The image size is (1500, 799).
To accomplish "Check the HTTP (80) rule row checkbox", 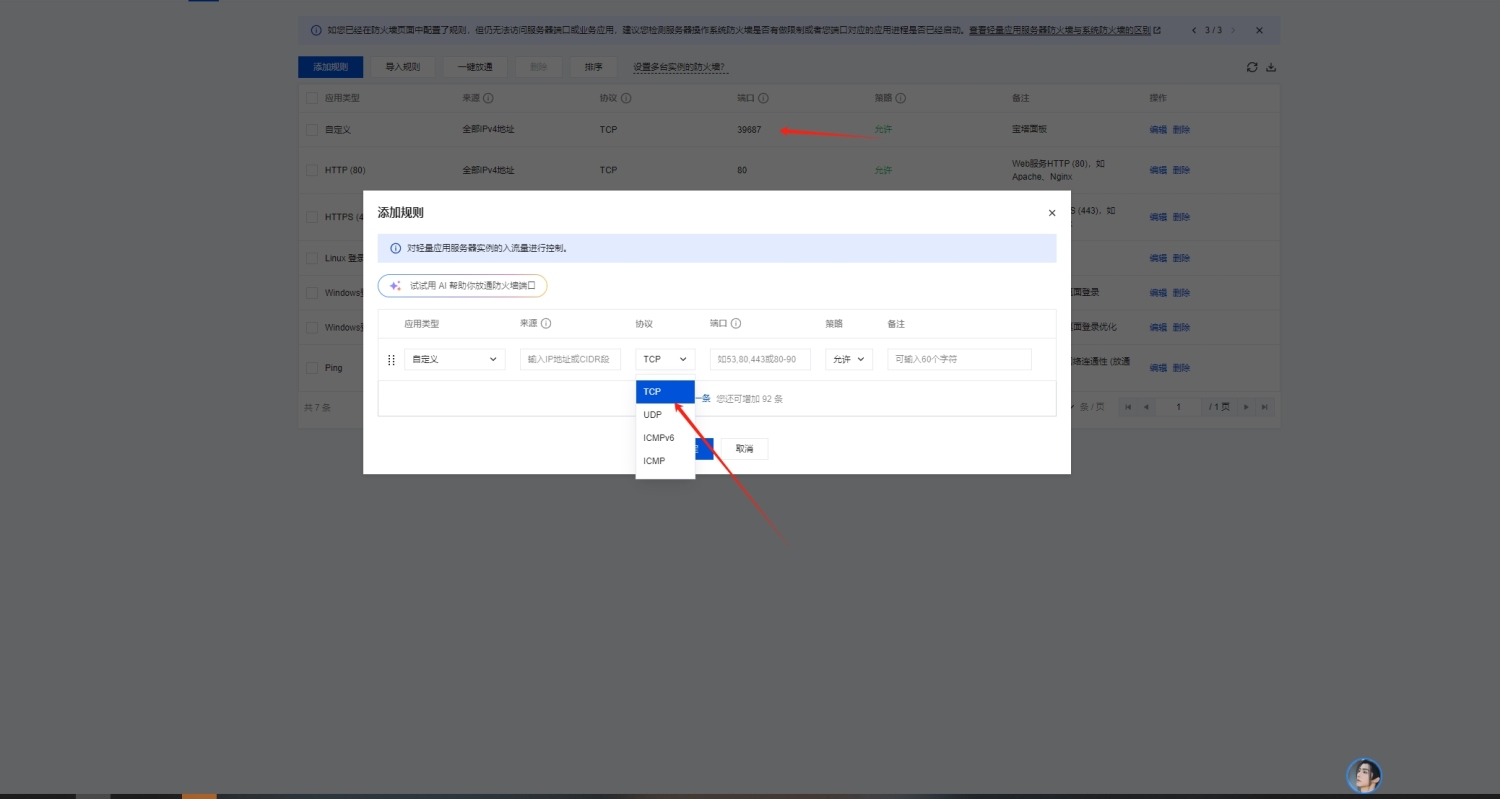I will point(312,170).
